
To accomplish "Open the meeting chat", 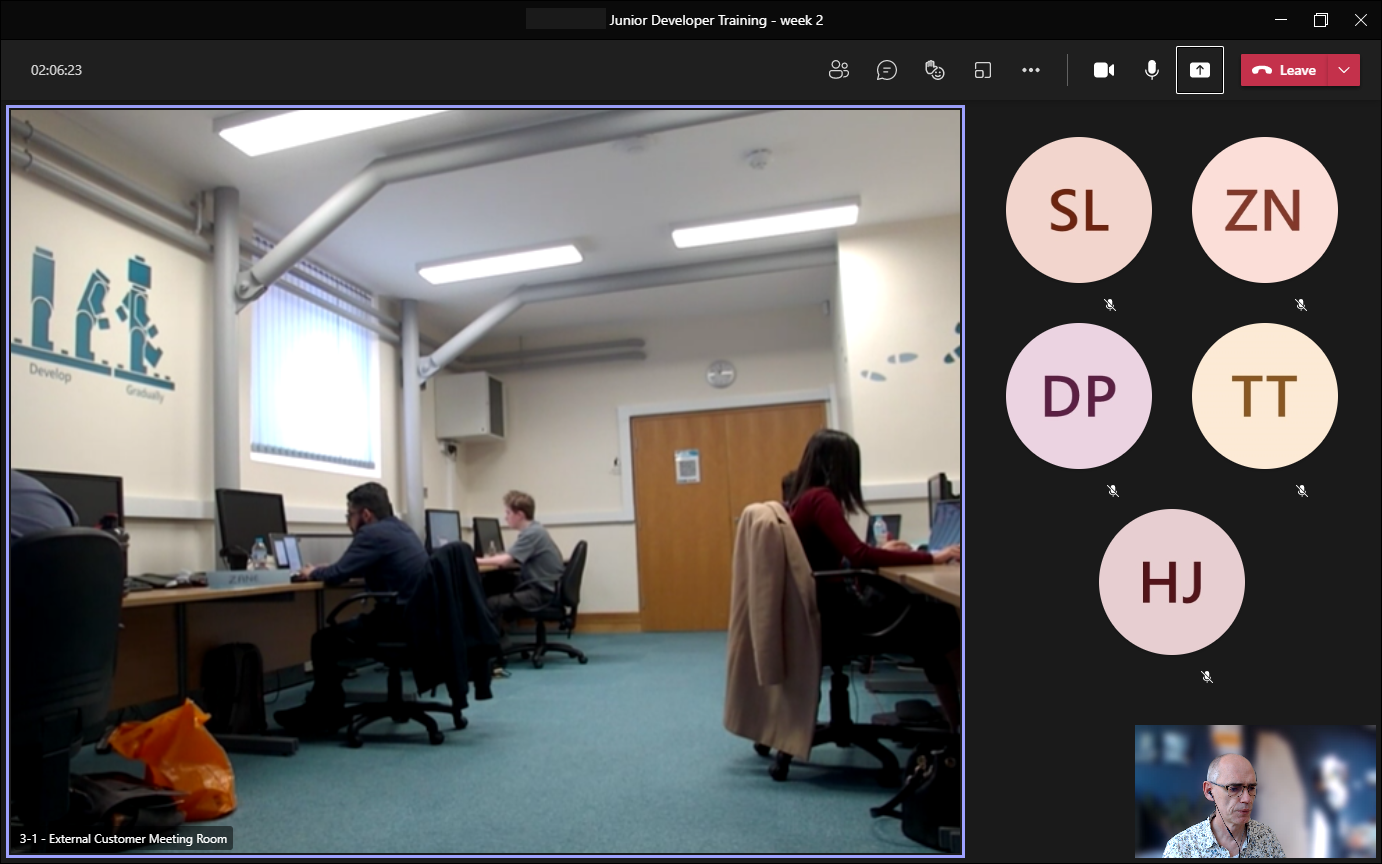I will click(x=887, y=70).
